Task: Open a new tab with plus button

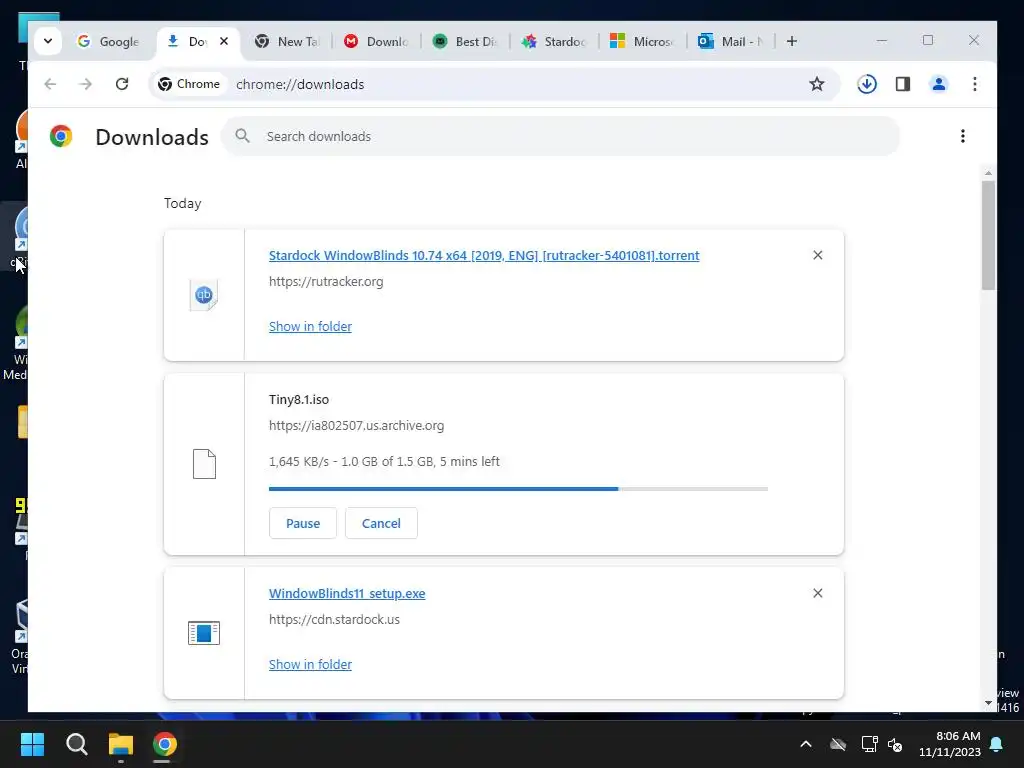Action: 792,41
